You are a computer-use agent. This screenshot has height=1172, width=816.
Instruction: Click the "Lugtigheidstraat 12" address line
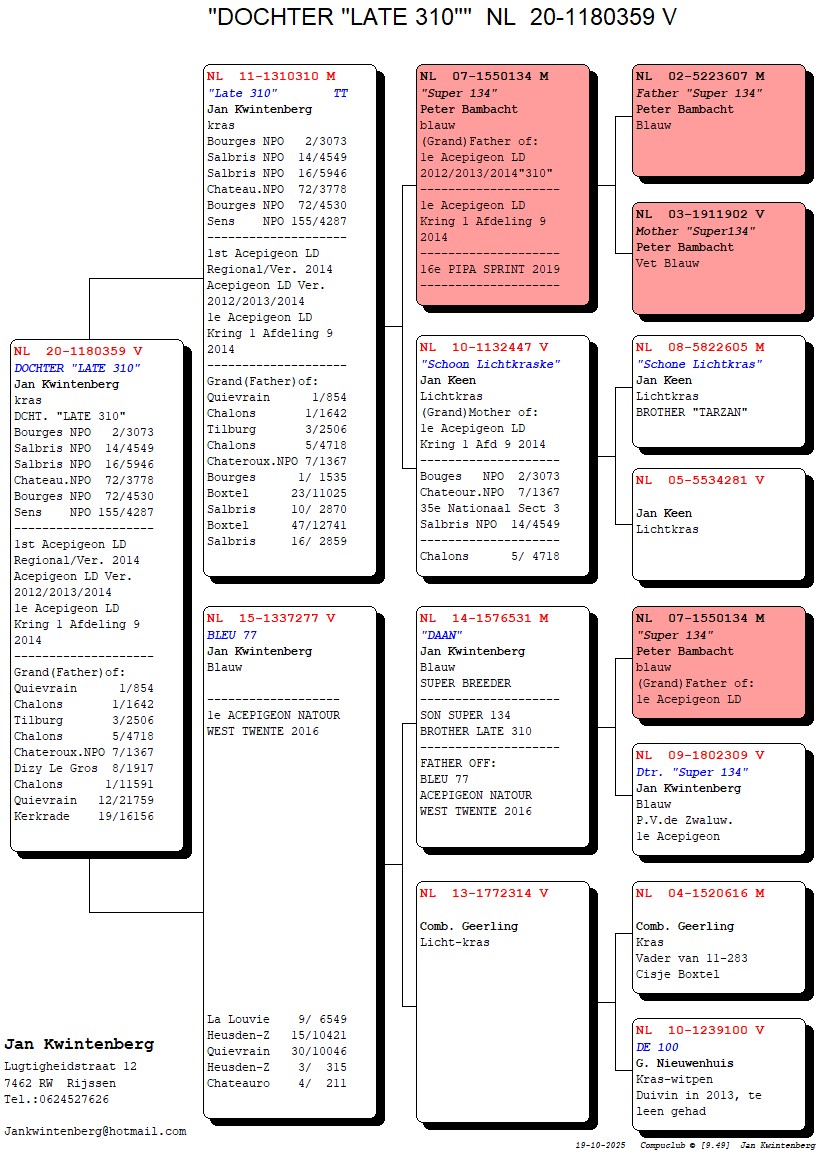(70, 1067)
